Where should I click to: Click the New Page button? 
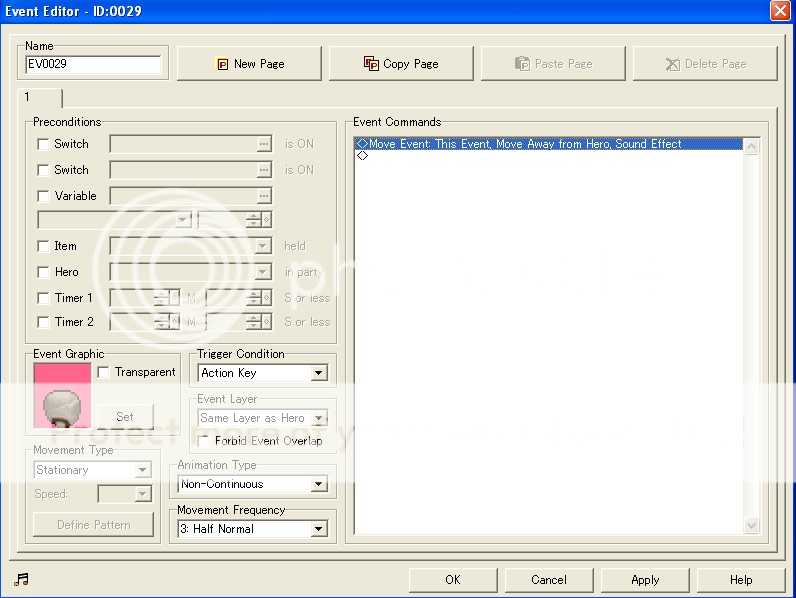point(250,64)
